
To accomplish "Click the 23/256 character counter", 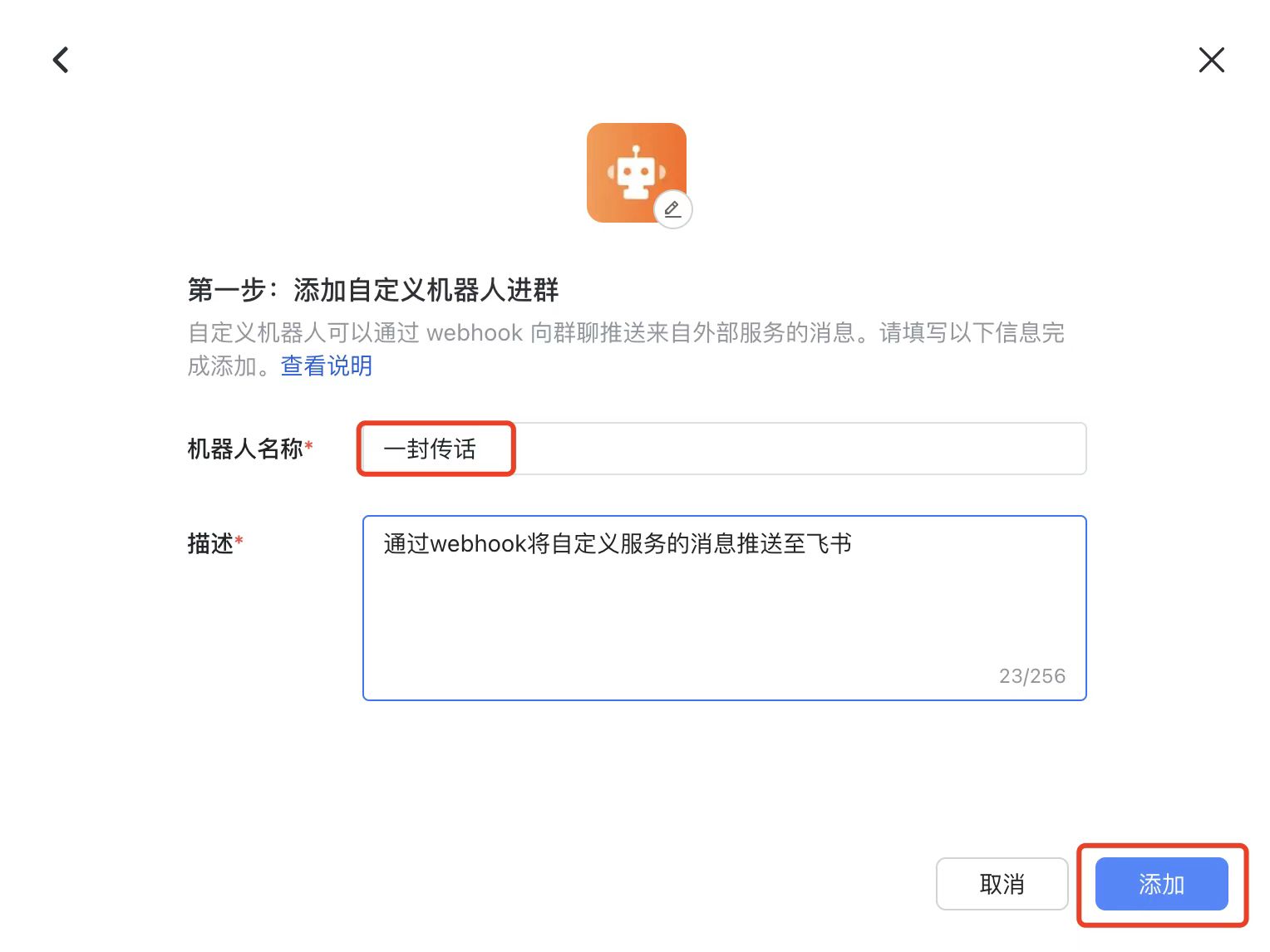I will pos(1032,676).
